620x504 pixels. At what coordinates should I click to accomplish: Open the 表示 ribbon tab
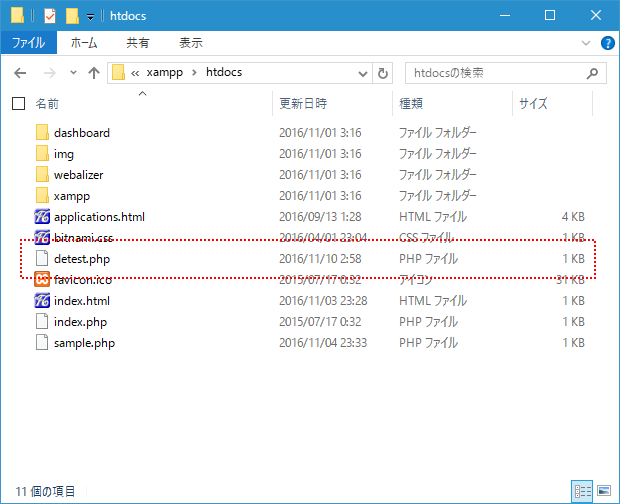191,43
